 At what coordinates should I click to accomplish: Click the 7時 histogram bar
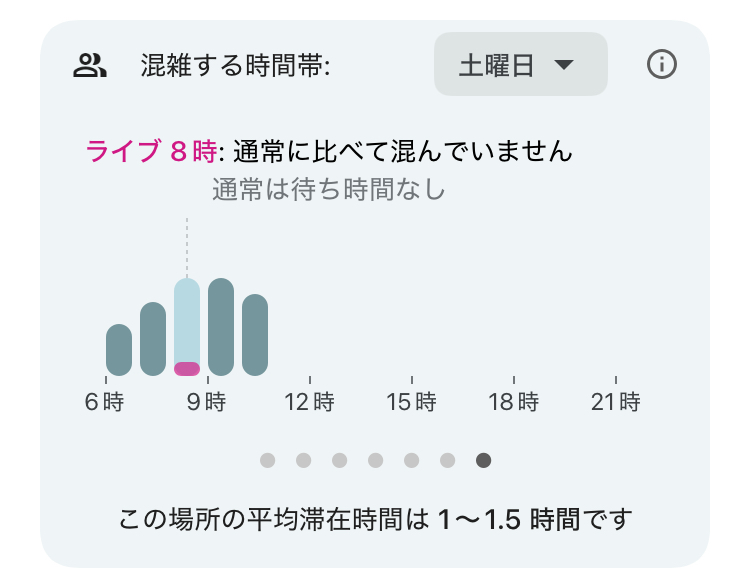pyautogui.click(x=153, y=339)
